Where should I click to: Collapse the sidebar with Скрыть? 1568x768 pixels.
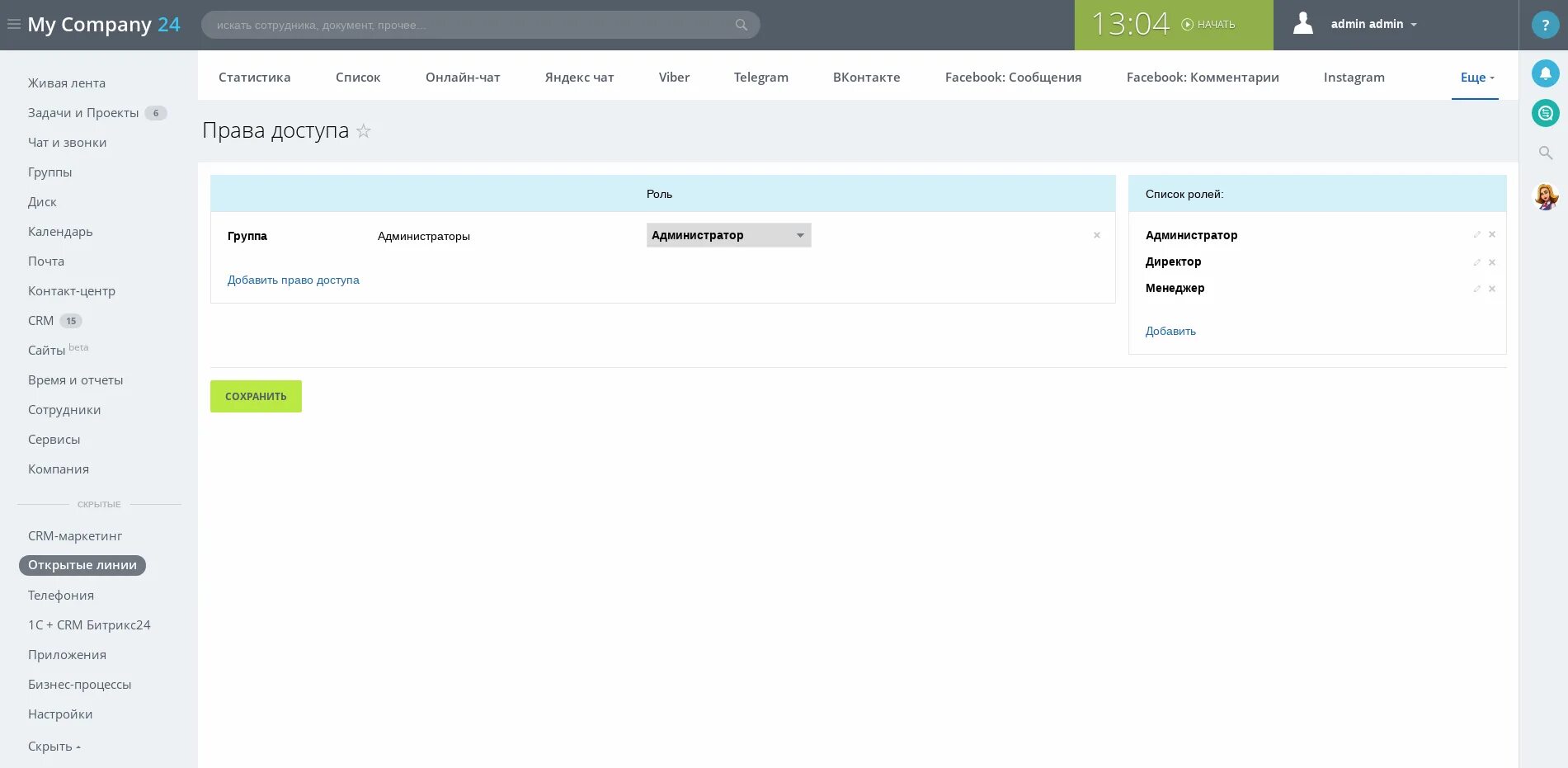pyautogui.click(x=54, y=747)
